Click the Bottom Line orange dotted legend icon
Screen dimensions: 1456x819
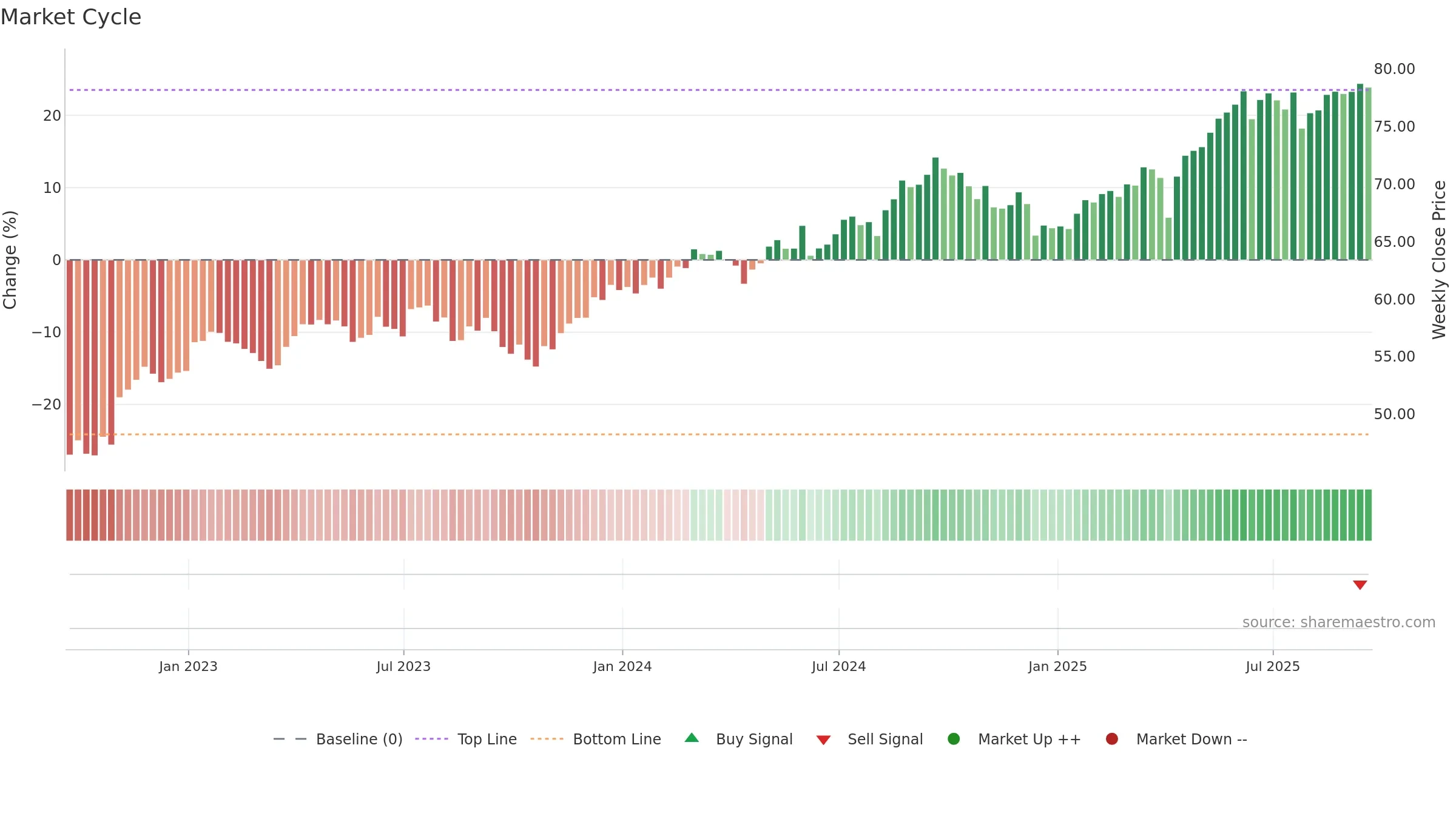pyautogui.click(x=547, y=739)
